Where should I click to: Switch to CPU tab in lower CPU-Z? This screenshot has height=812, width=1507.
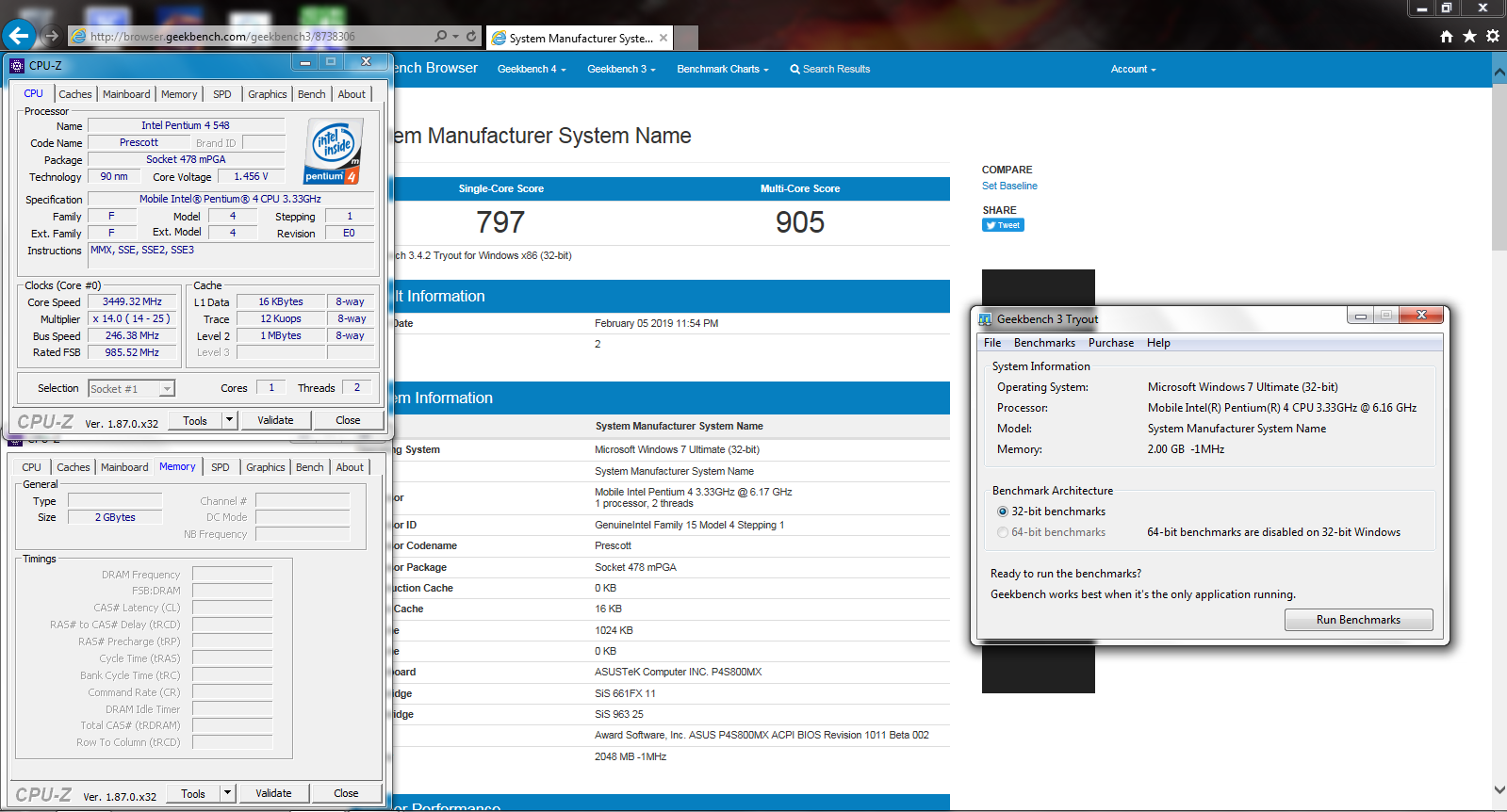coord(31,467)
